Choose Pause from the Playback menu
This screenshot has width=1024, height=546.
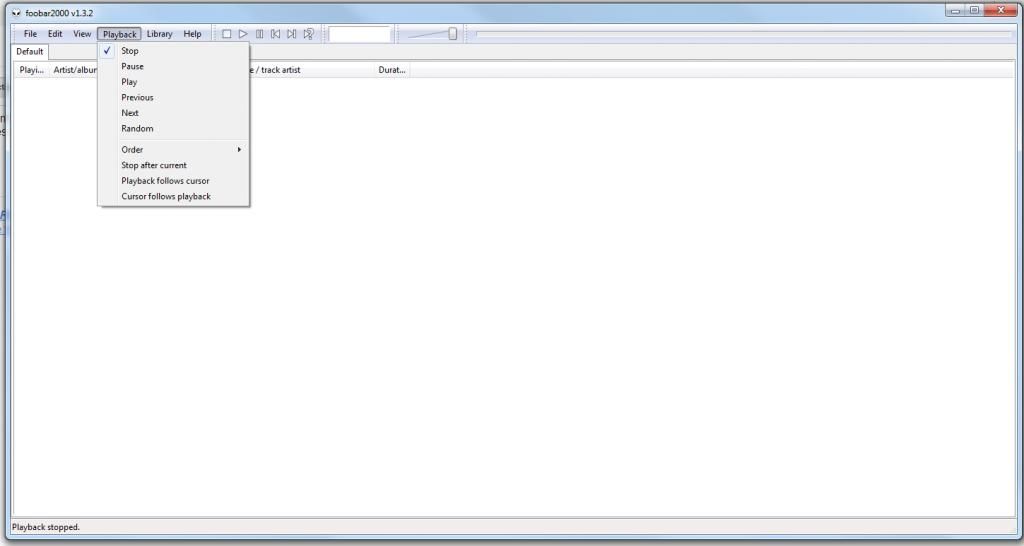click(x=174, y=67)
